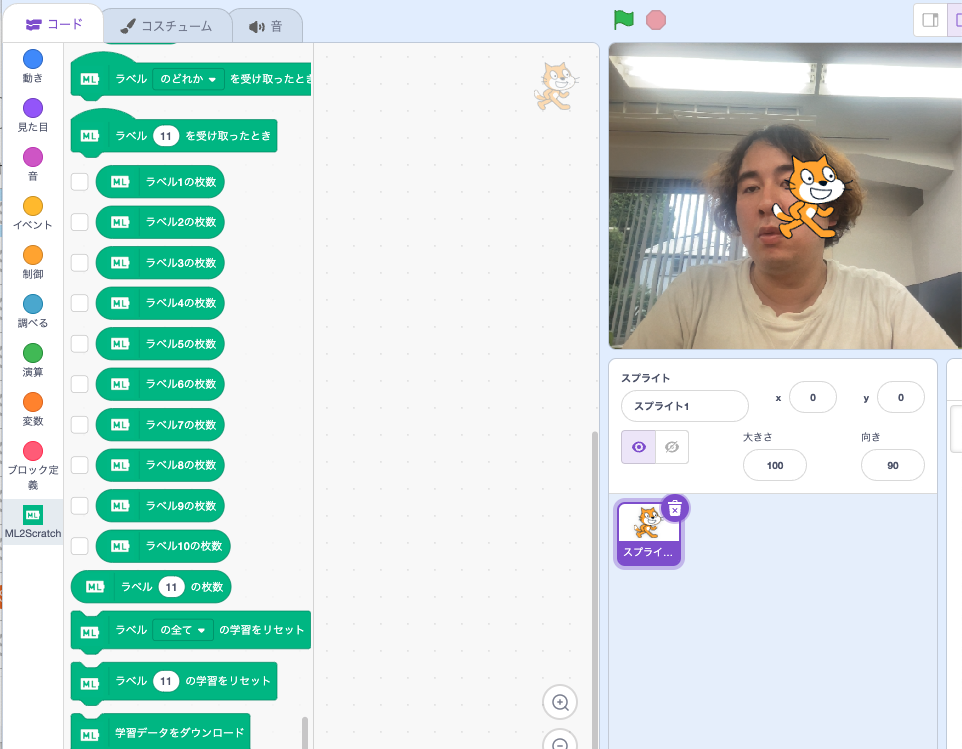Click the ラベル1の枚数 reporter block
Viewport: 962px width, 749px height.
click(160, 182)
